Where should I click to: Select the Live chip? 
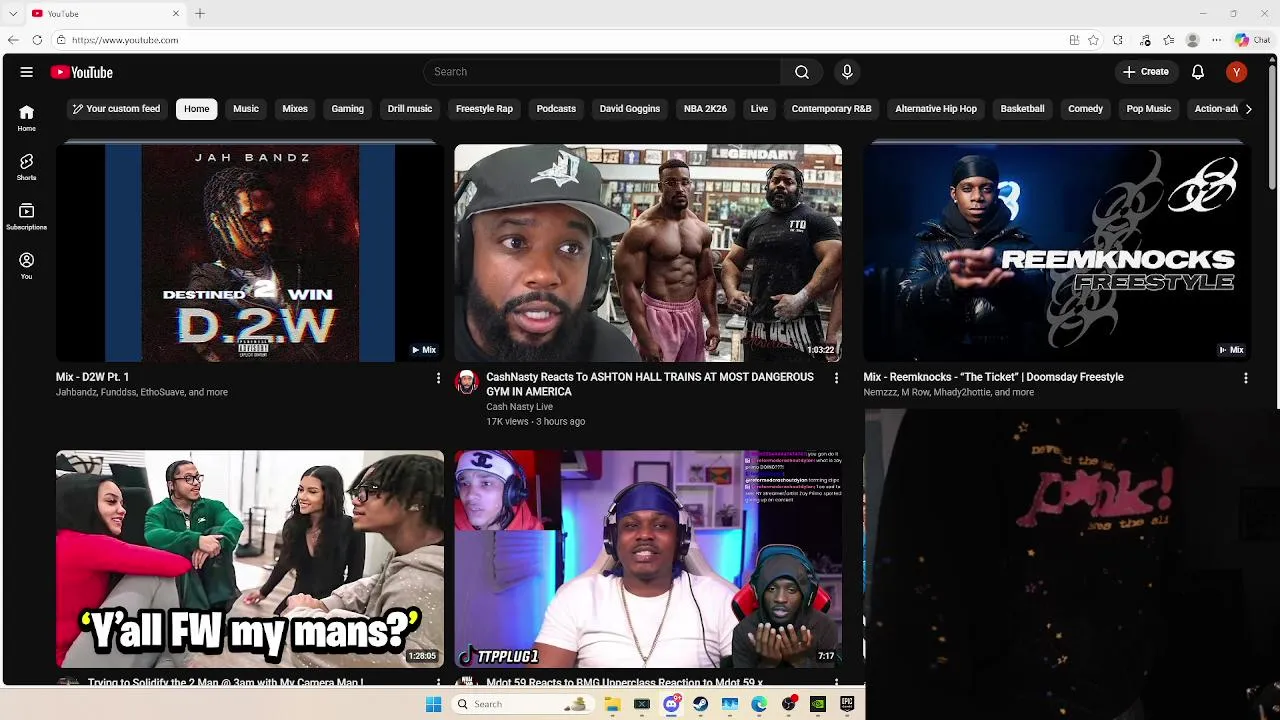pyautogui.click(x=759, y=109)
